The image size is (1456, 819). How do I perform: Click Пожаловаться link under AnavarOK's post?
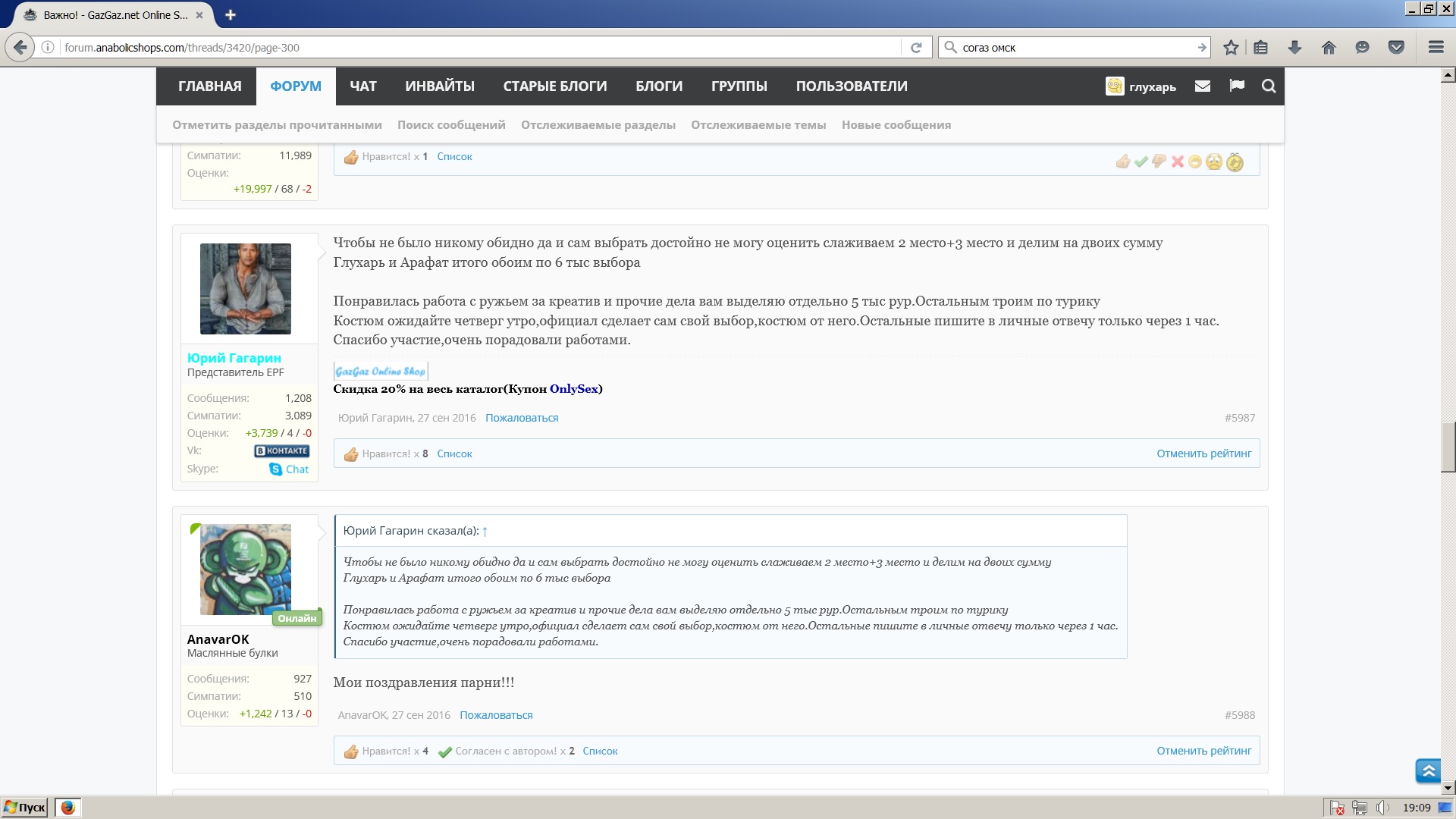click(496, 715)
